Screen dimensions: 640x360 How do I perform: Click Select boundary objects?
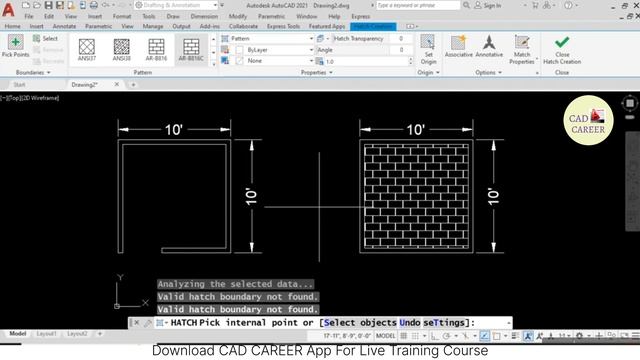pyautogui.click(x=46, y=38)
